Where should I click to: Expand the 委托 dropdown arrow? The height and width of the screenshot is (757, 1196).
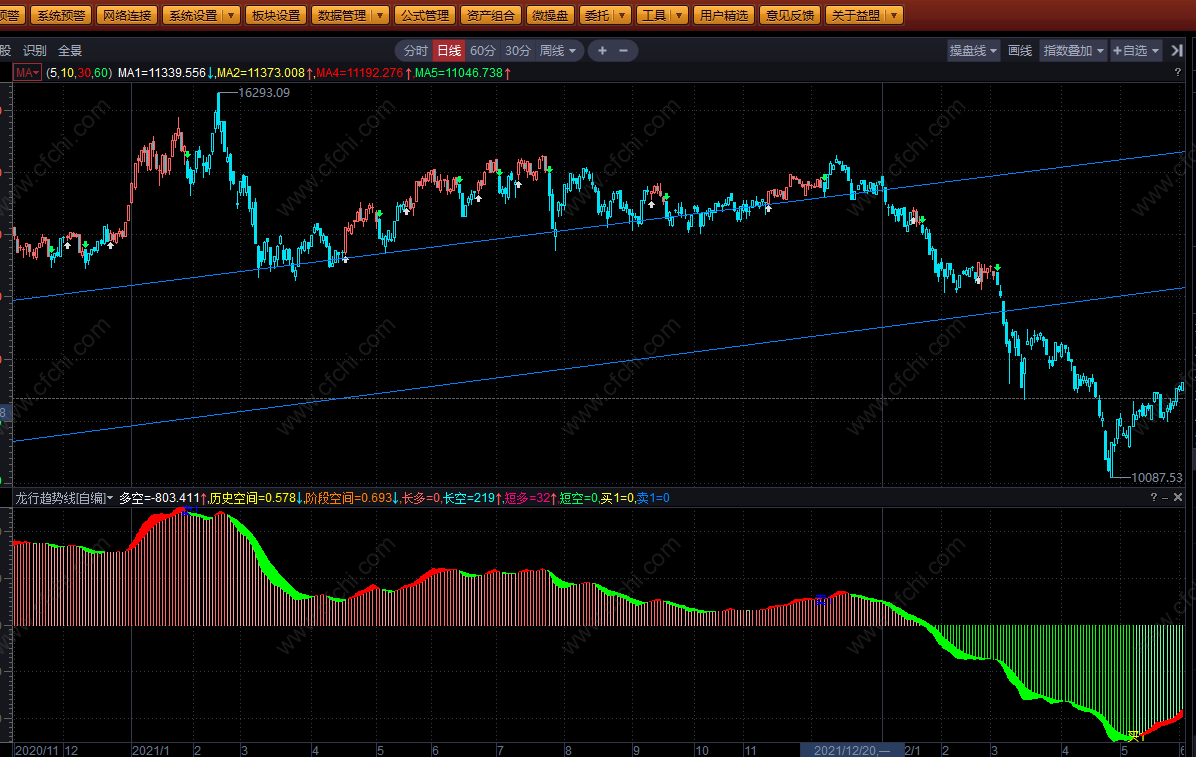623,15
